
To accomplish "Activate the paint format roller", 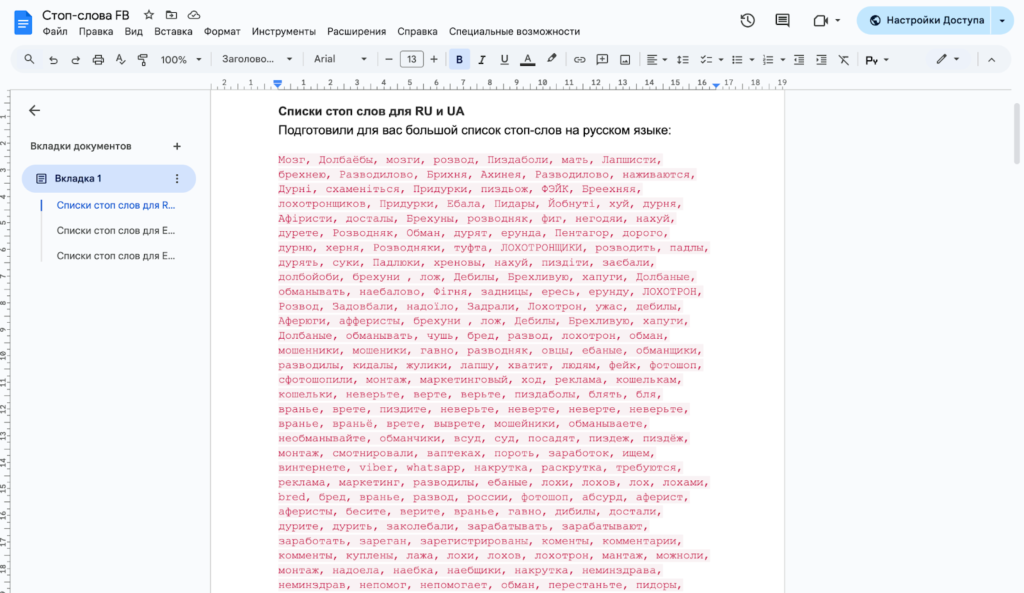I will click(142, 60).
